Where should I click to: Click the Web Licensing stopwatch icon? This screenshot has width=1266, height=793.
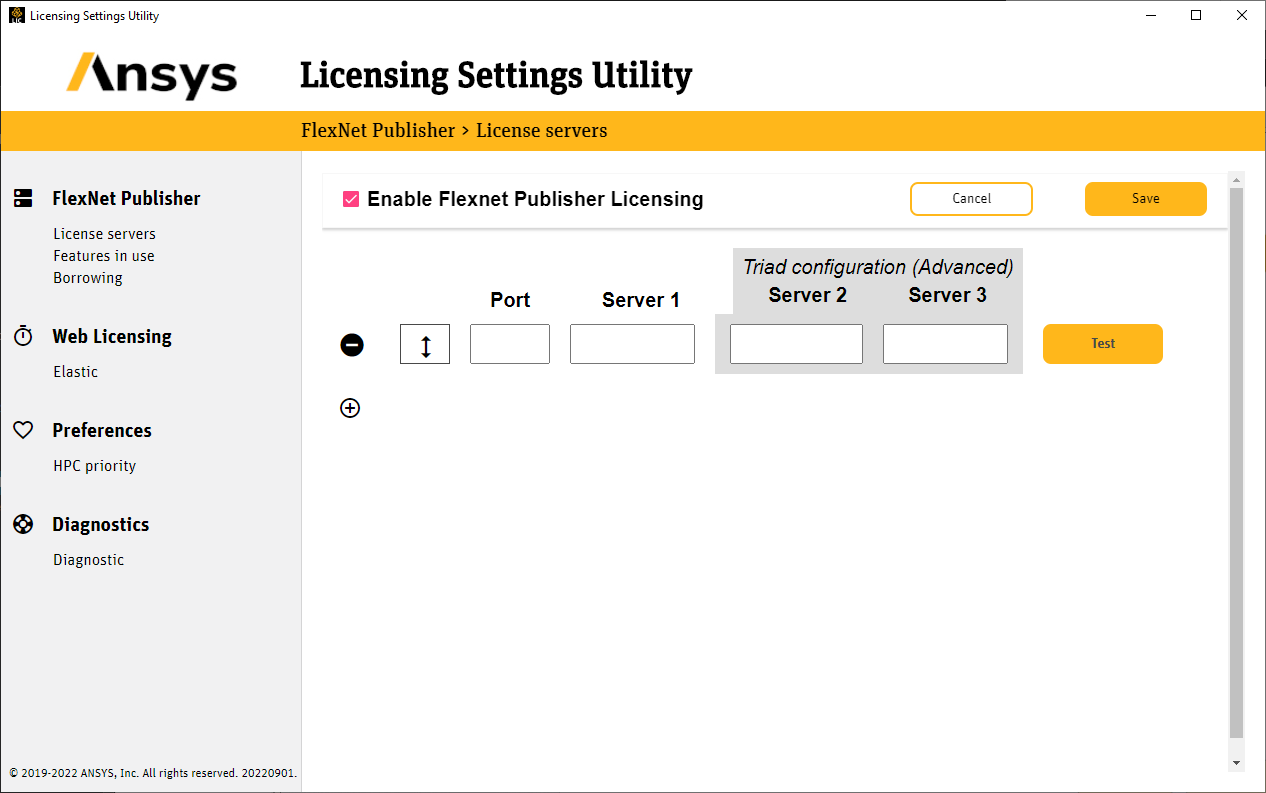23,336
